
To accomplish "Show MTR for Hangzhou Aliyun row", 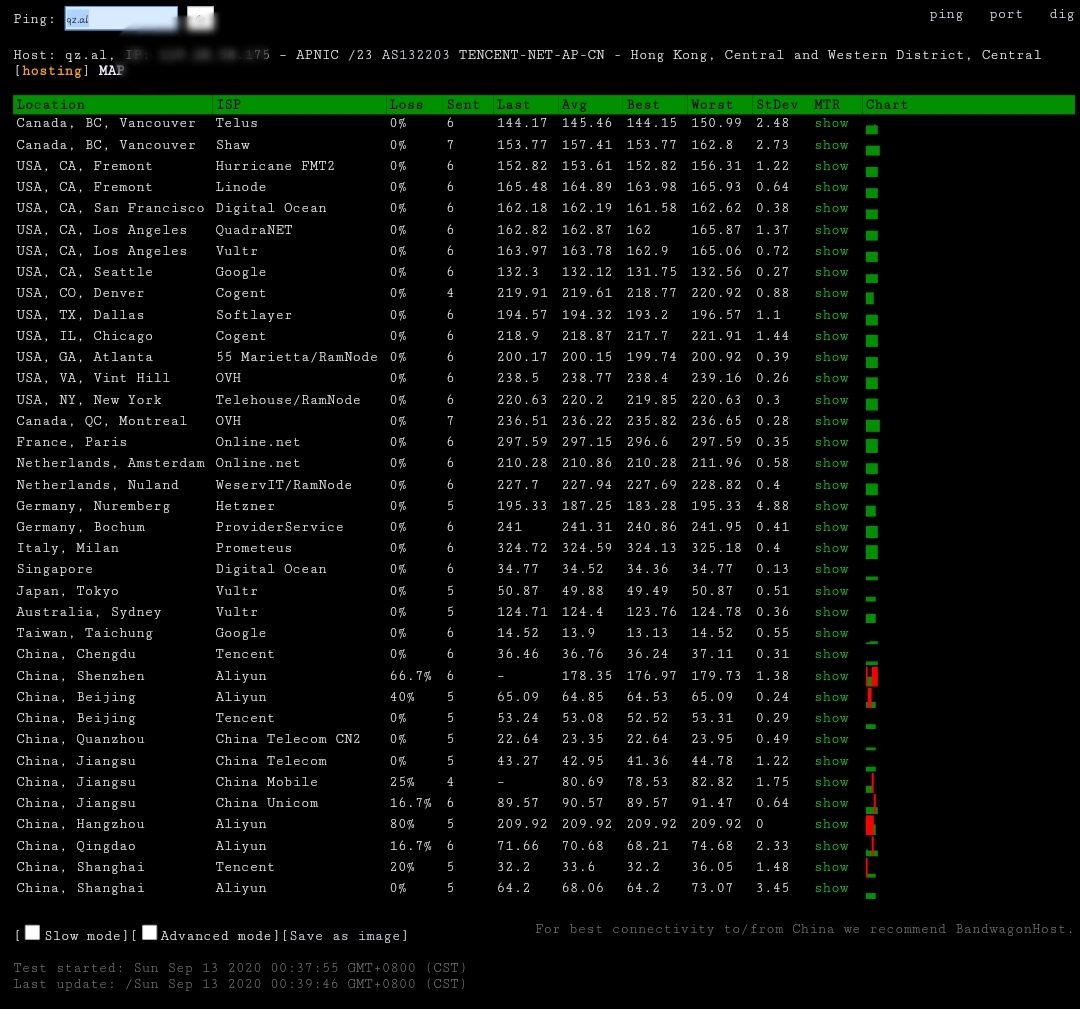I will pos(831,824).
